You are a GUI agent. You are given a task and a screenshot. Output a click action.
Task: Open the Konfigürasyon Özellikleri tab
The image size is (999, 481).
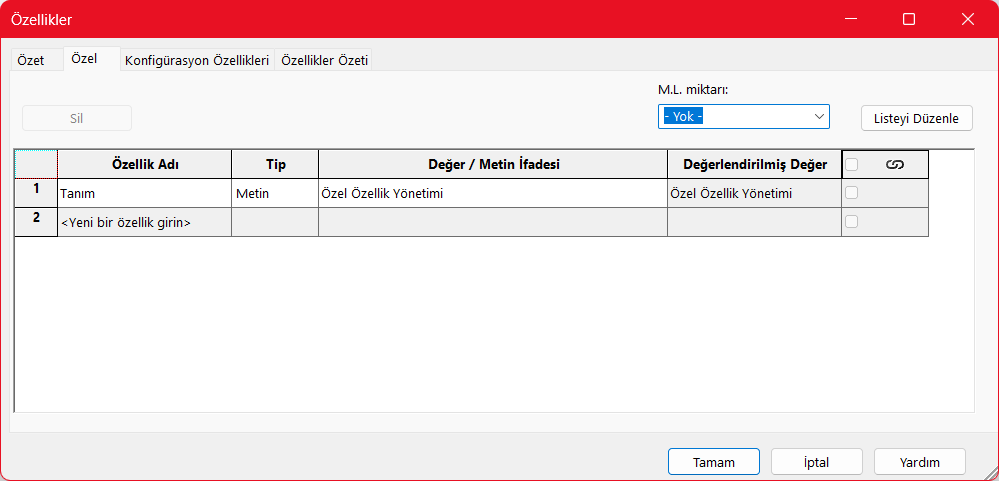tap(197, 61)
